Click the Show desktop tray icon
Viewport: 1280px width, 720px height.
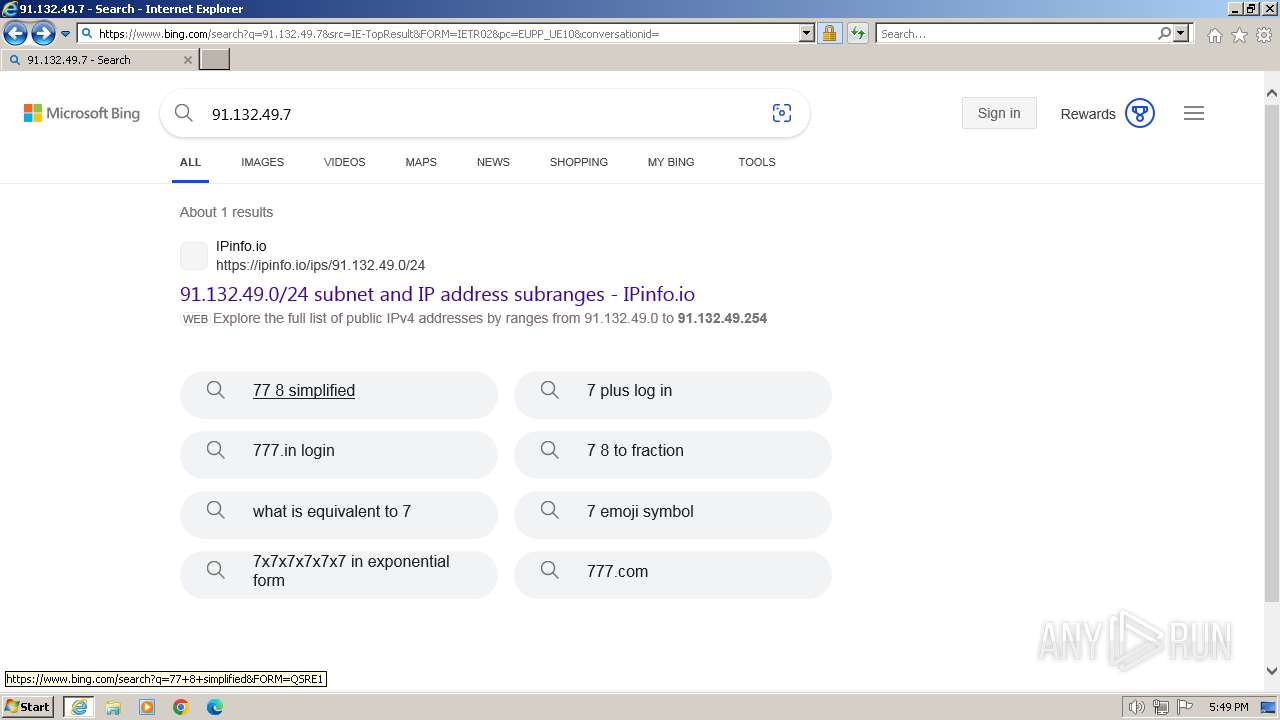(1269, 707)
